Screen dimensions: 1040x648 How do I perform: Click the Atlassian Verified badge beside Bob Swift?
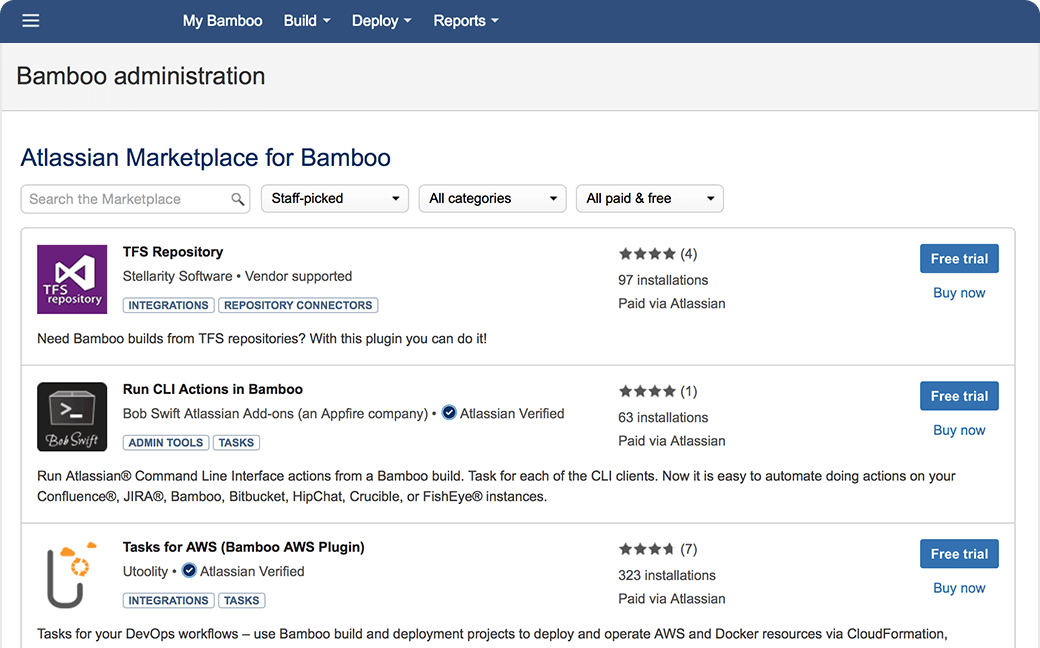[449, 413]
